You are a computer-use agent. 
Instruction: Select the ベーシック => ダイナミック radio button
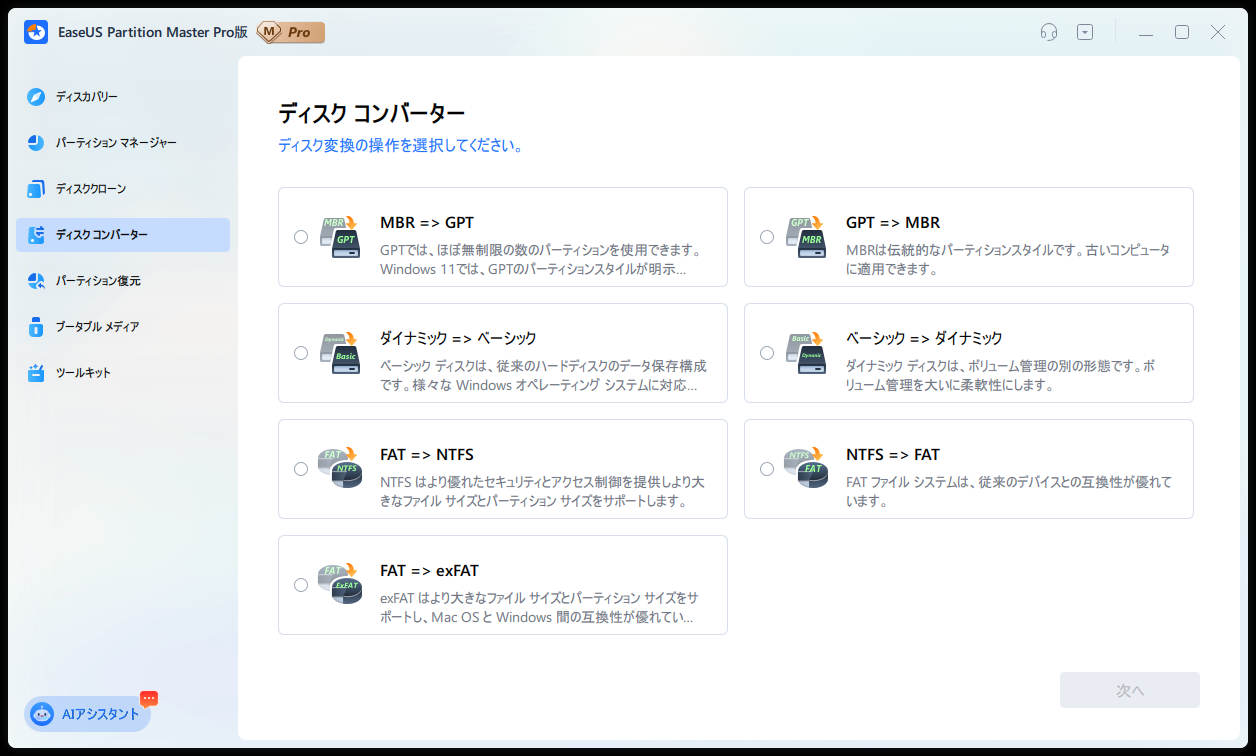coord(767,353)
